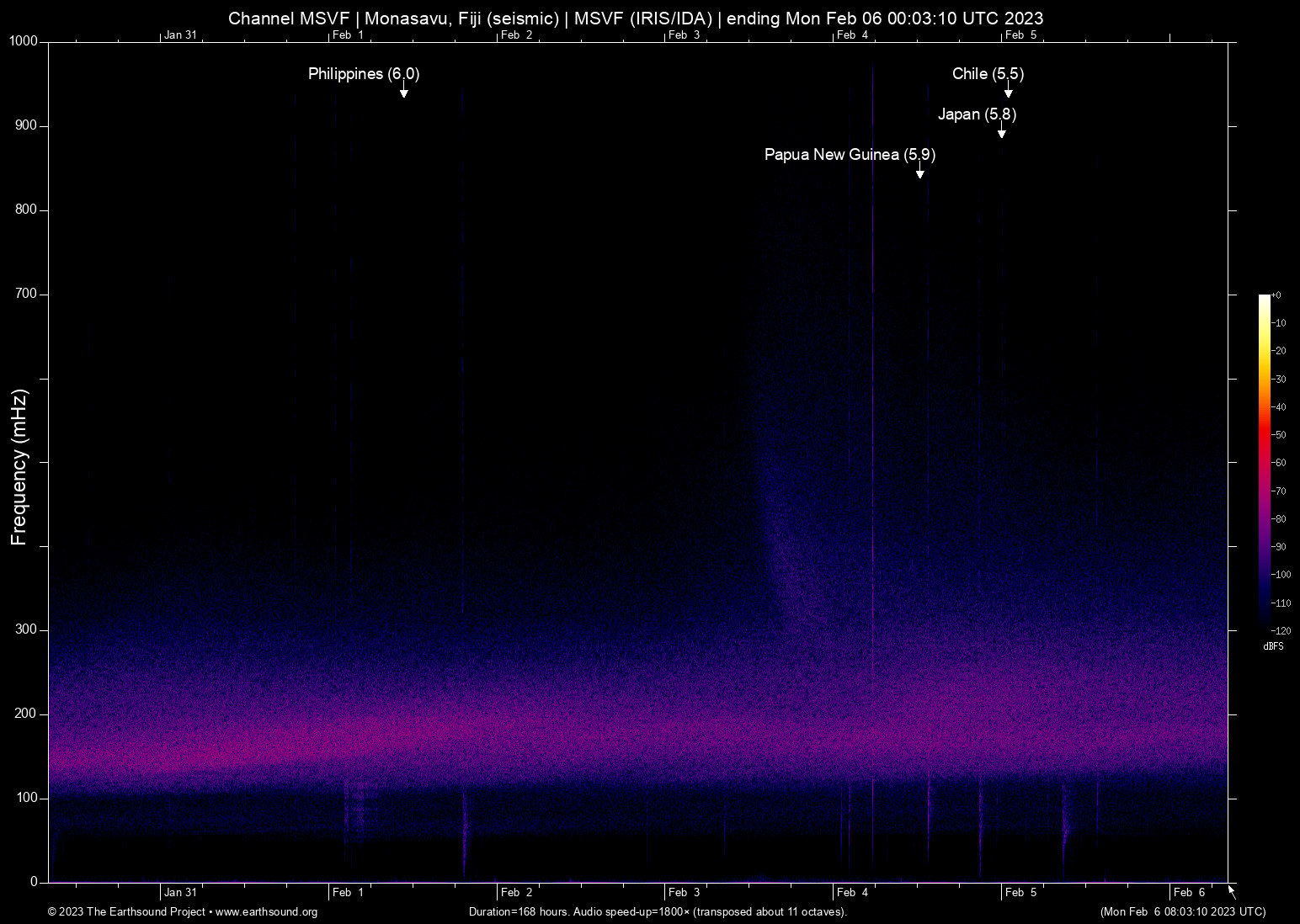Click the Chile (5.5) earthquake arrow marker
Image resolution: width=1300 pixels, height=924 pixels.
click(x=1008, y=90)
